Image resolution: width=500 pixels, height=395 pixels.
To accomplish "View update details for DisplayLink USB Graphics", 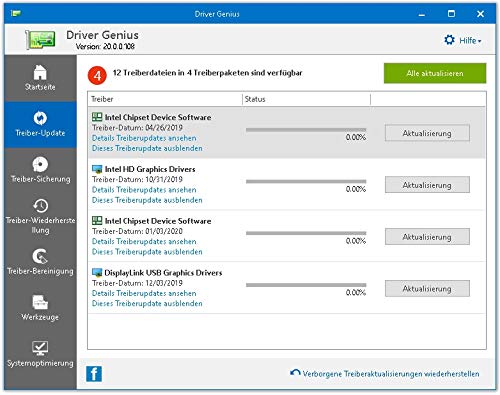I will click(x=144, y=293).
